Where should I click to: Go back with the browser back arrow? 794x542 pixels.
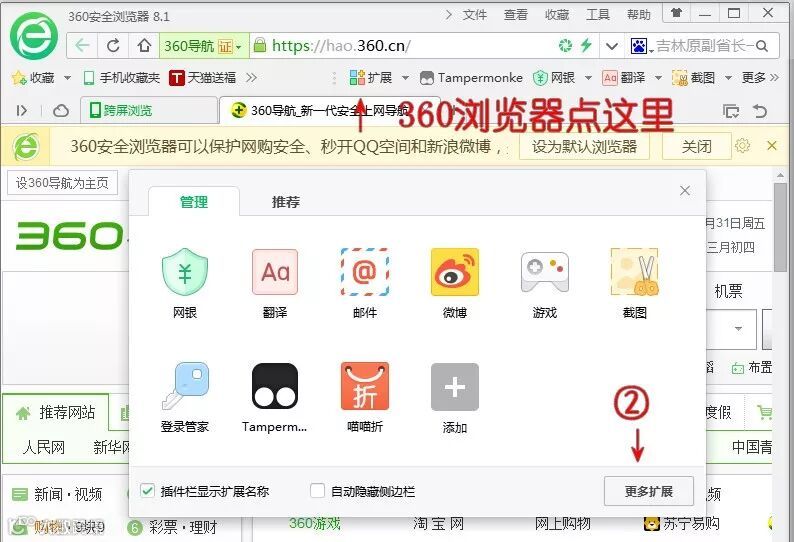coord(82,46)
